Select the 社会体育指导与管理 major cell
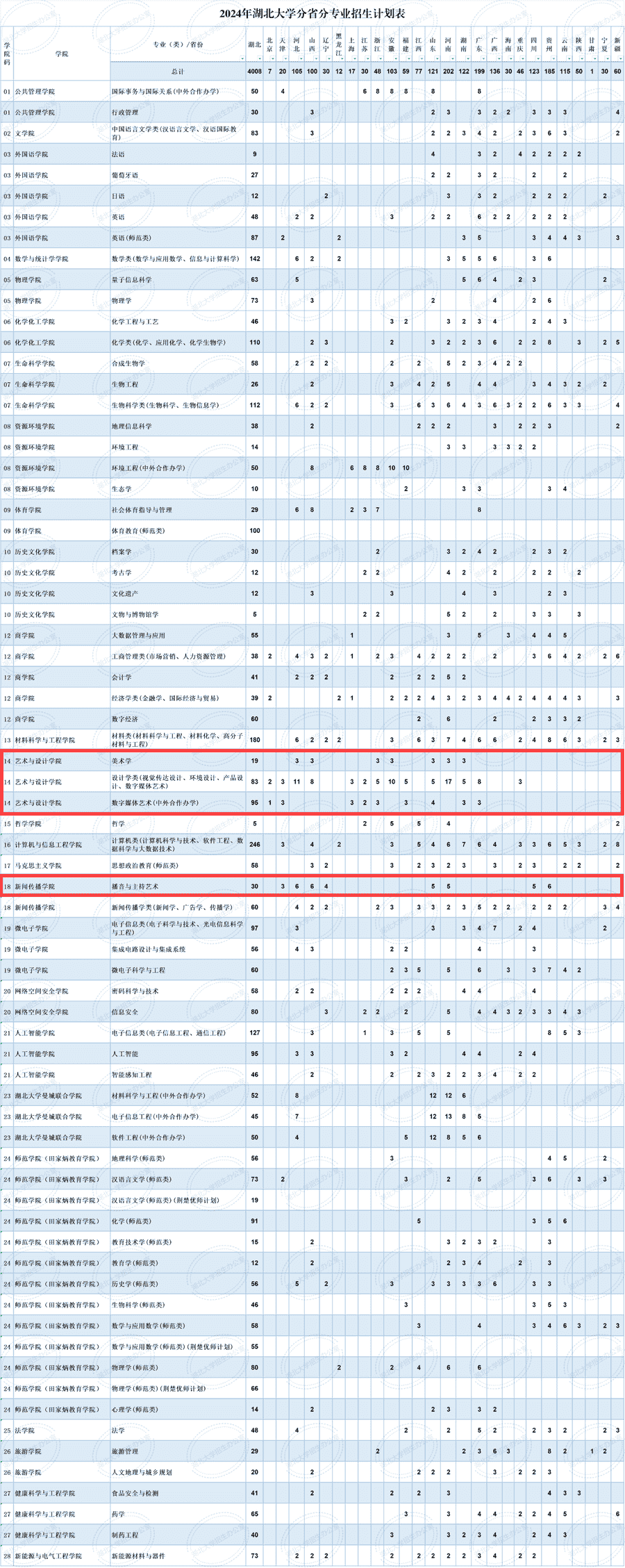 pos(178,509)
